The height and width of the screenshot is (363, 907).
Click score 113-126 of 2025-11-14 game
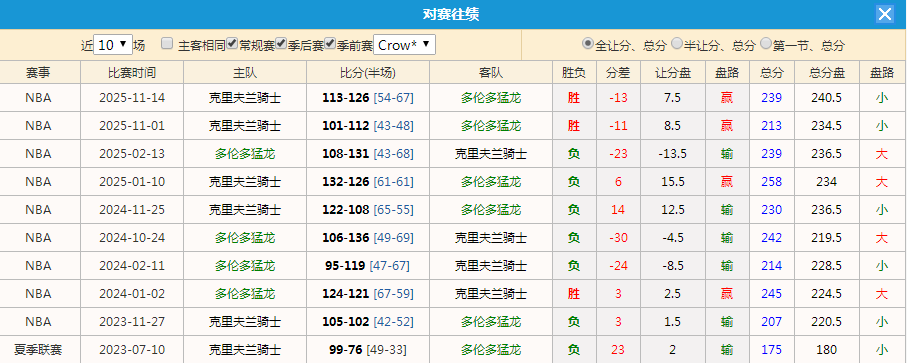point(345,98)
